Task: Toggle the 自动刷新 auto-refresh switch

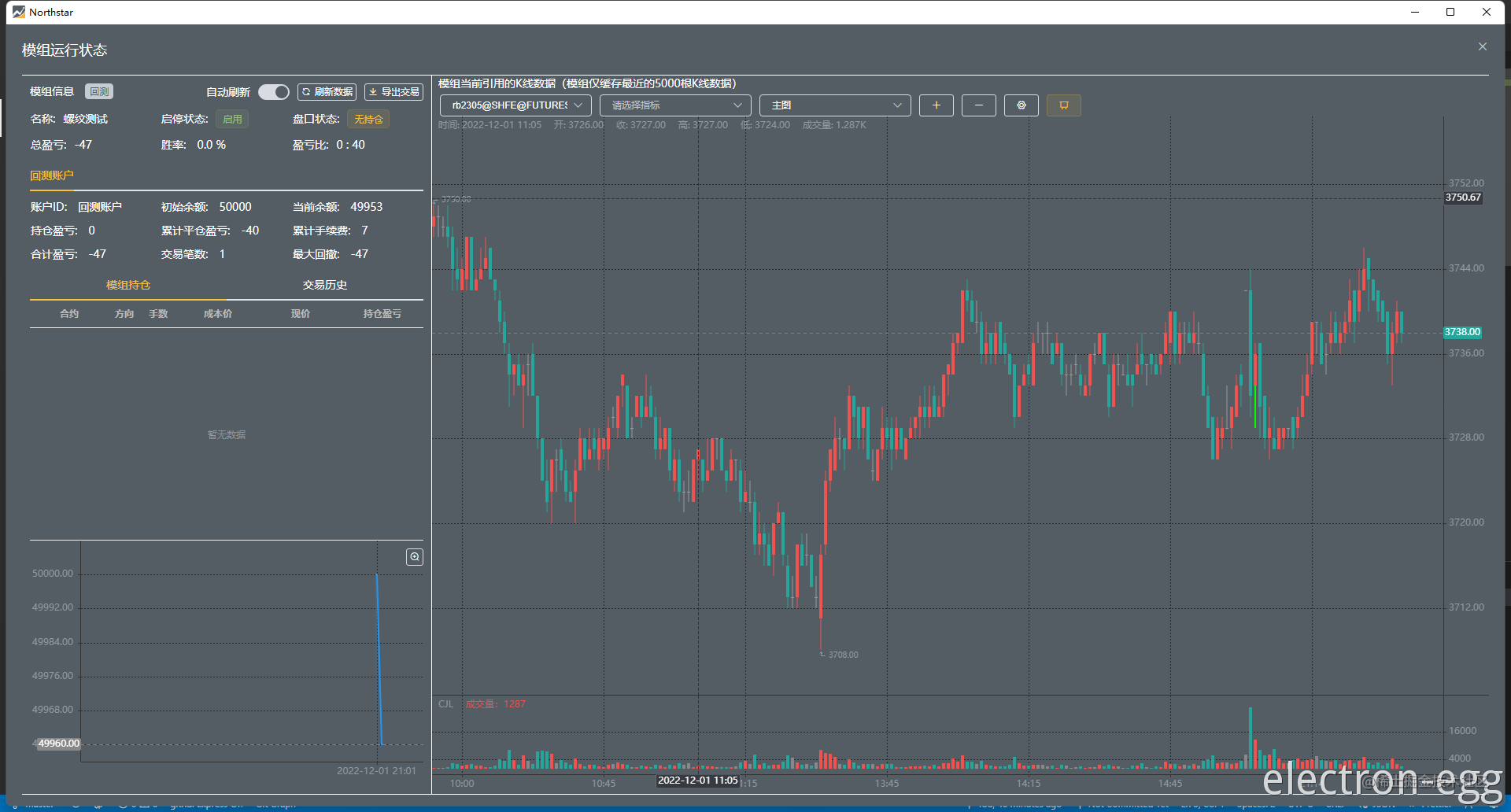Action: (x=273, y=92)
